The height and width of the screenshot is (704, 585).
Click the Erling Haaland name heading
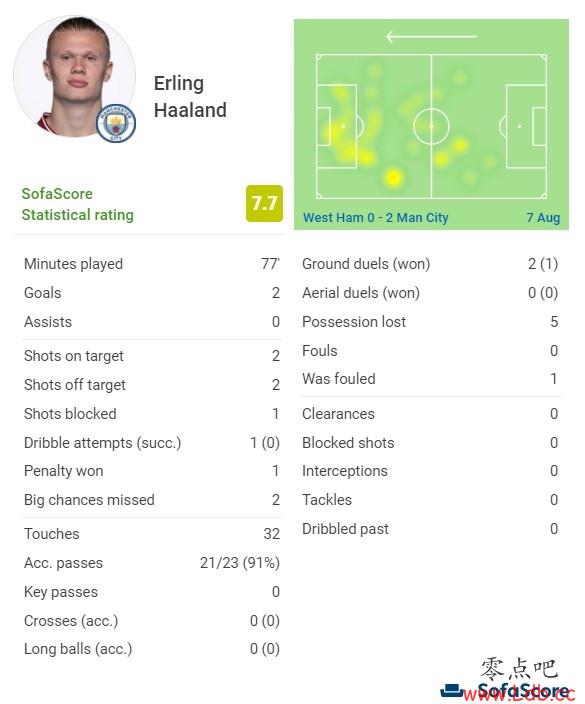[x=190, y=97]
